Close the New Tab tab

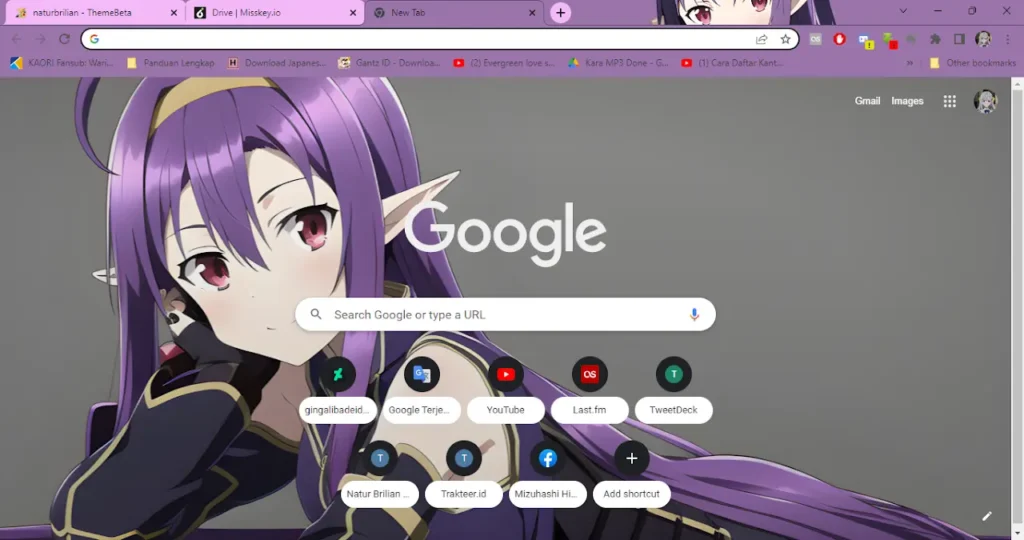[532, 13]
